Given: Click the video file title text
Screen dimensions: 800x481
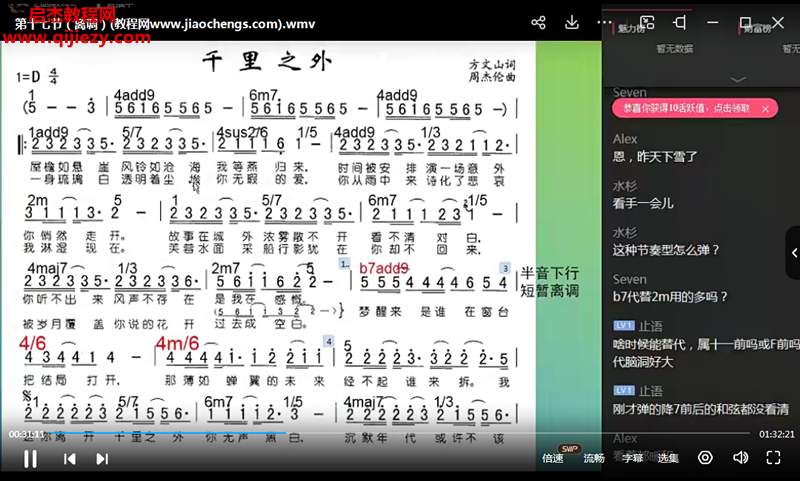Looking at the screenshot, I should (x=164, y=23).
